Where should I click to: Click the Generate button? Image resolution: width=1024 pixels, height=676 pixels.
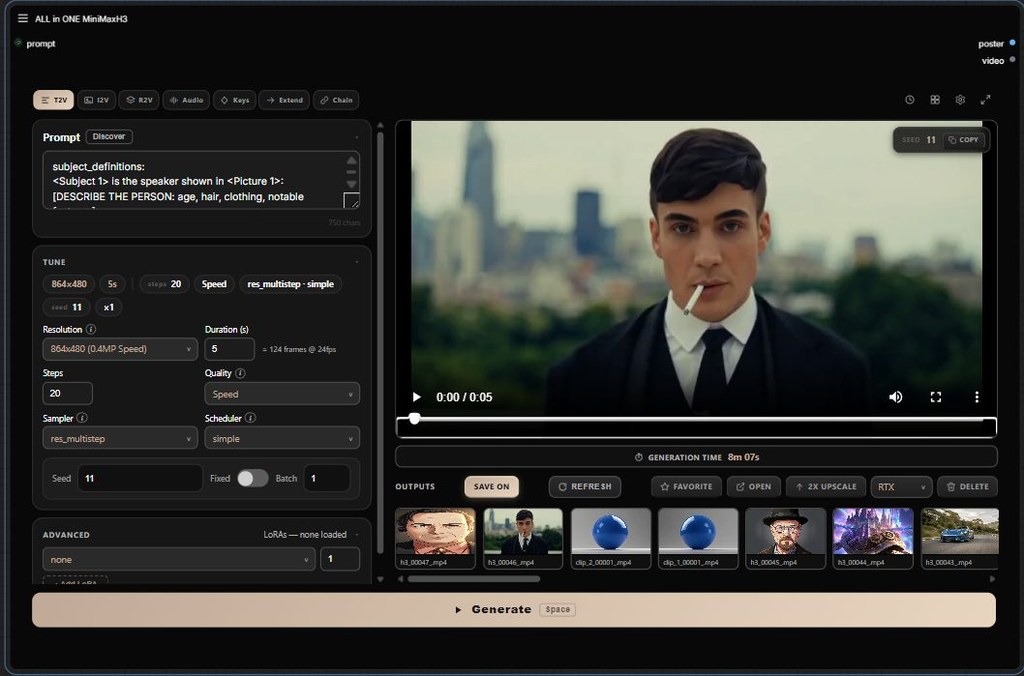pyautogui.click(x=514, y=609)
